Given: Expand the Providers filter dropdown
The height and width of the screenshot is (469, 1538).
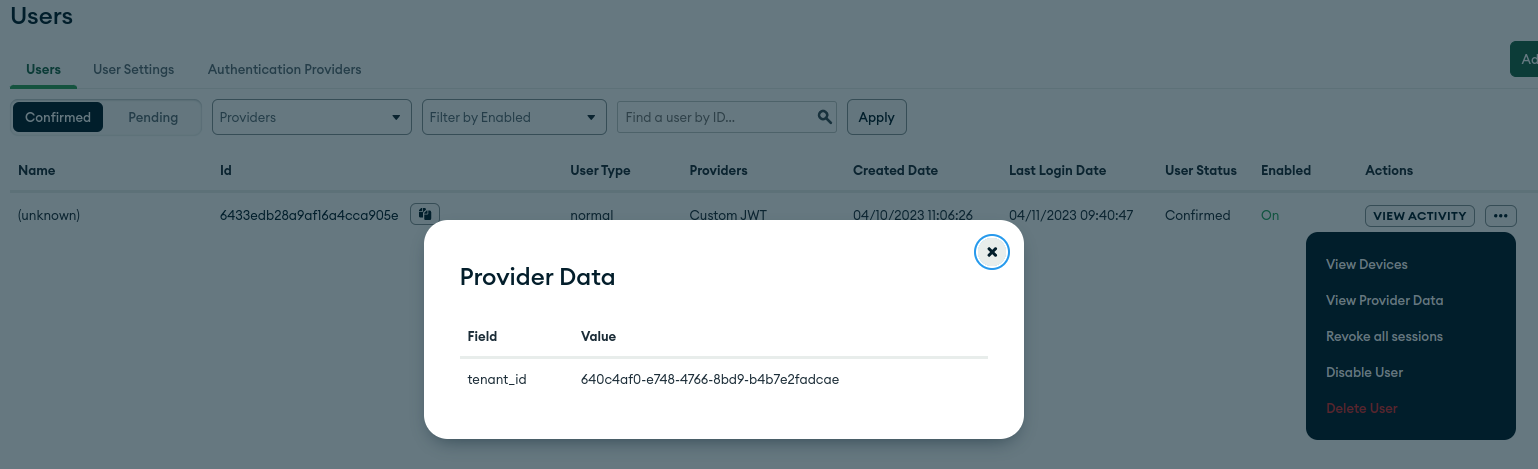Looking at the screenshot, I should point(311,117).
